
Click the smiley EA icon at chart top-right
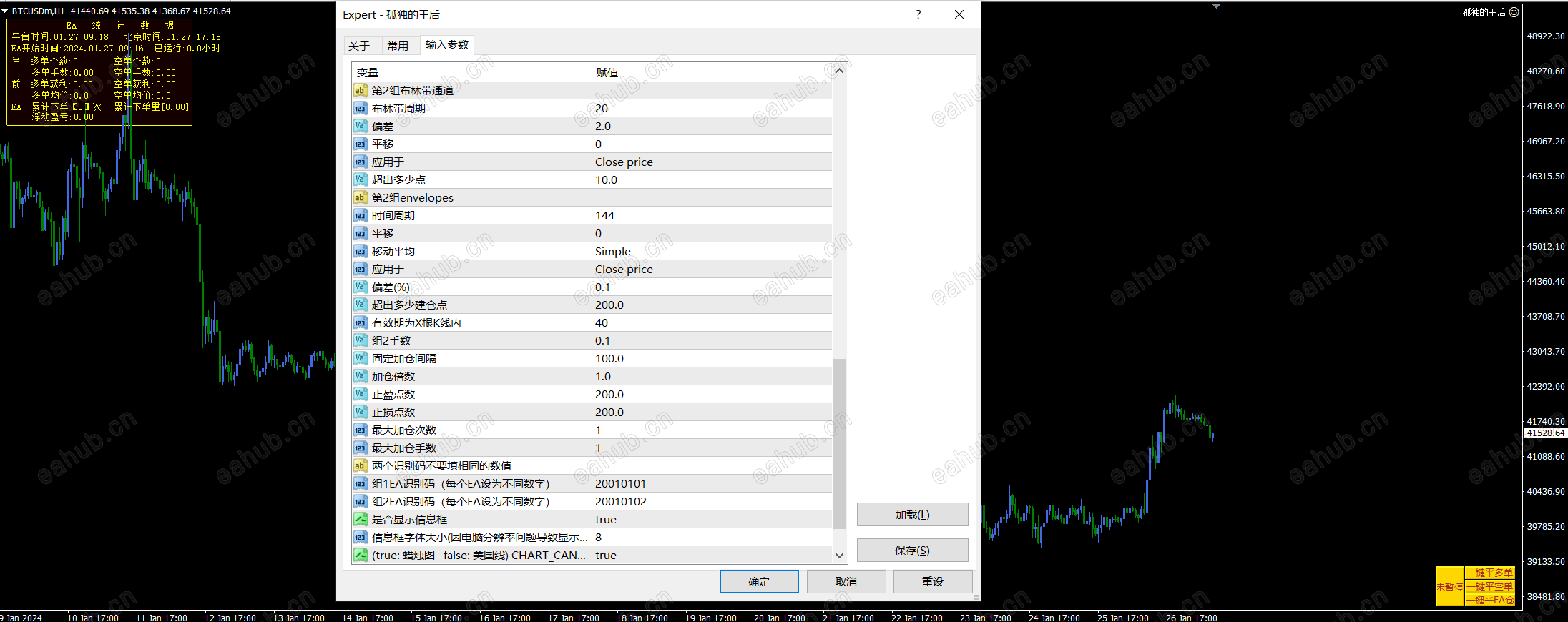[1514, 12]
